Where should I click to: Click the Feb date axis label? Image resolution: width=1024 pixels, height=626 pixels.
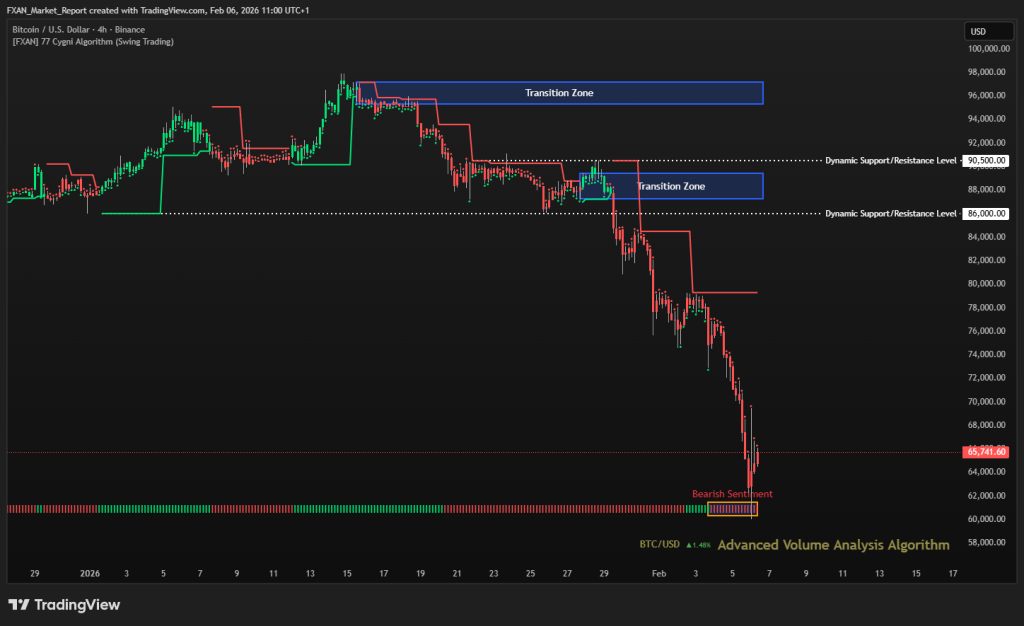tap(658, 574)
